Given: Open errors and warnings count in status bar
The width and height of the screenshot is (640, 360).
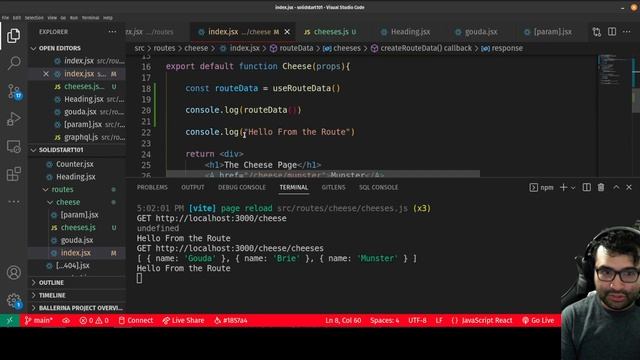Looking at the screenshot, I should tap(94, 321).
